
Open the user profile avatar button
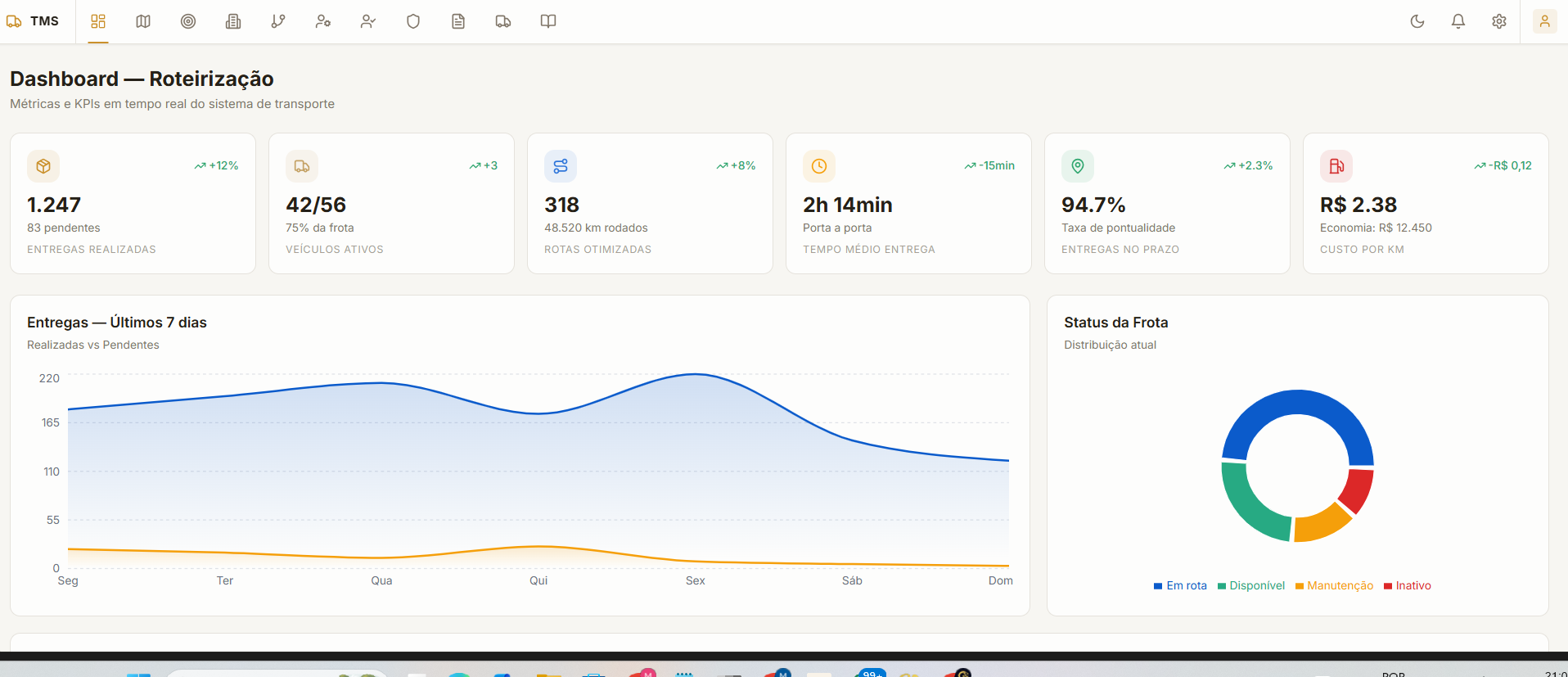1544,21
